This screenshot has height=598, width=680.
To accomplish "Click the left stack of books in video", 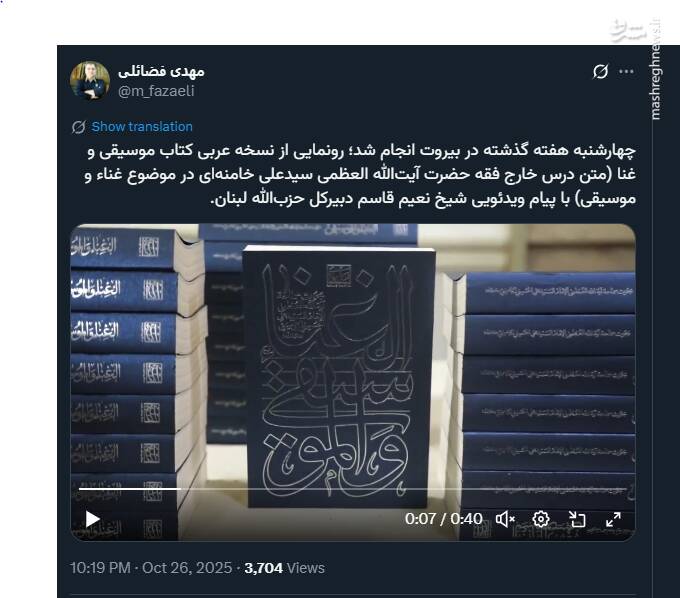I will 138,382.
